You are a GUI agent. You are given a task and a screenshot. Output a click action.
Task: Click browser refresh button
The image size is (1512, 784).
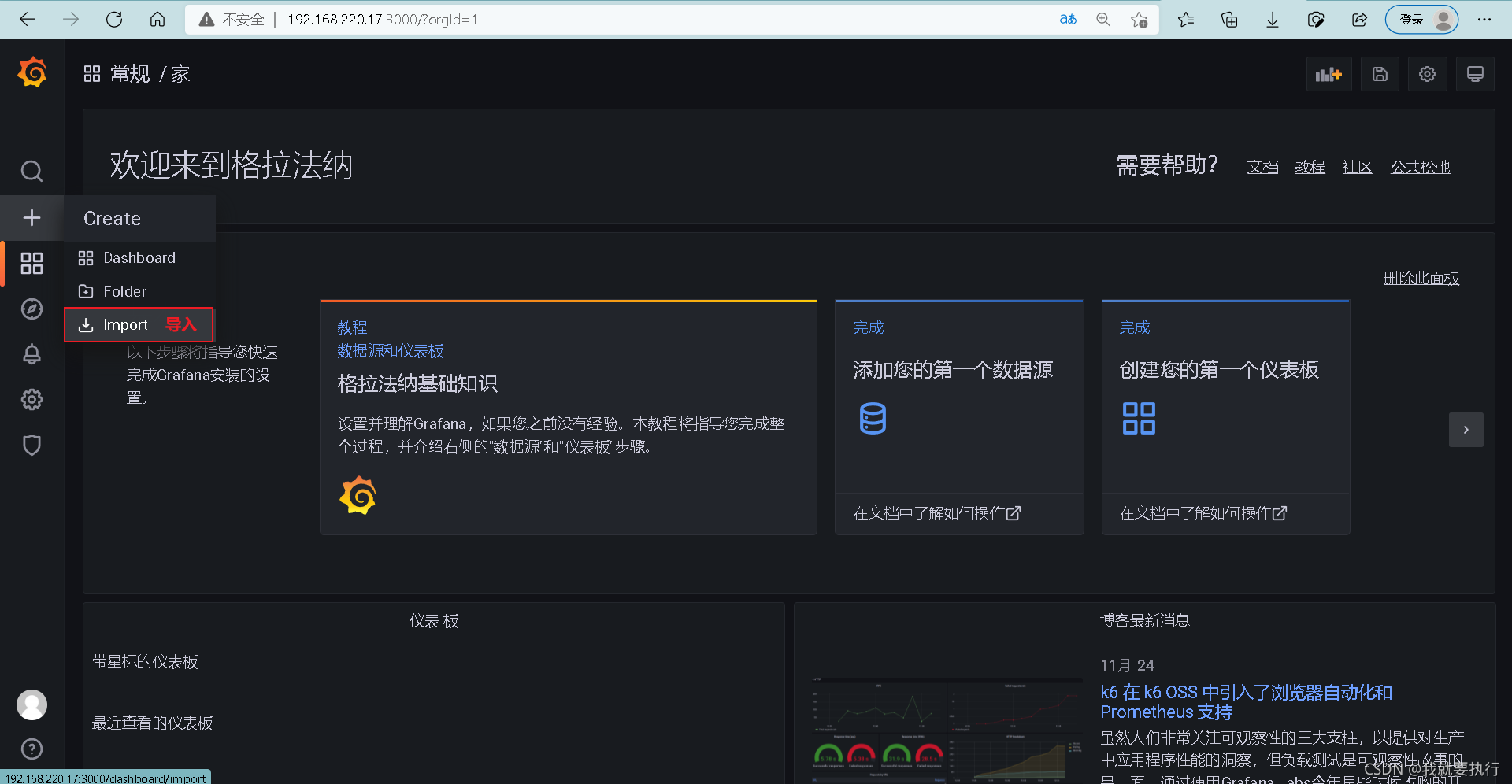tap(114, 20)
